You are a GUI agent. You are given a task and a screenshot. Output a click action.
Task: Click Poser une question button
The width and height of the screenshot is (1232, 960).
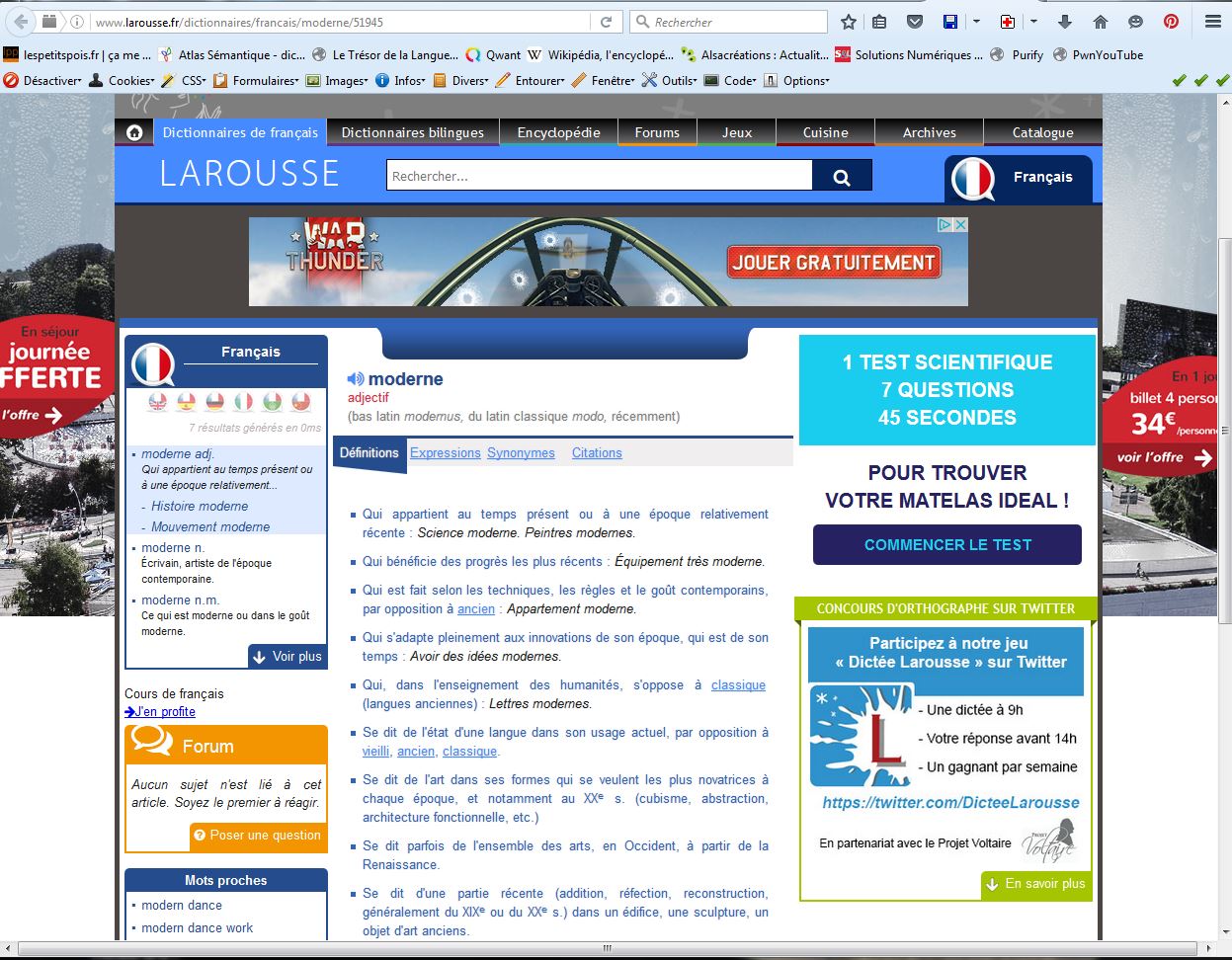258,836
